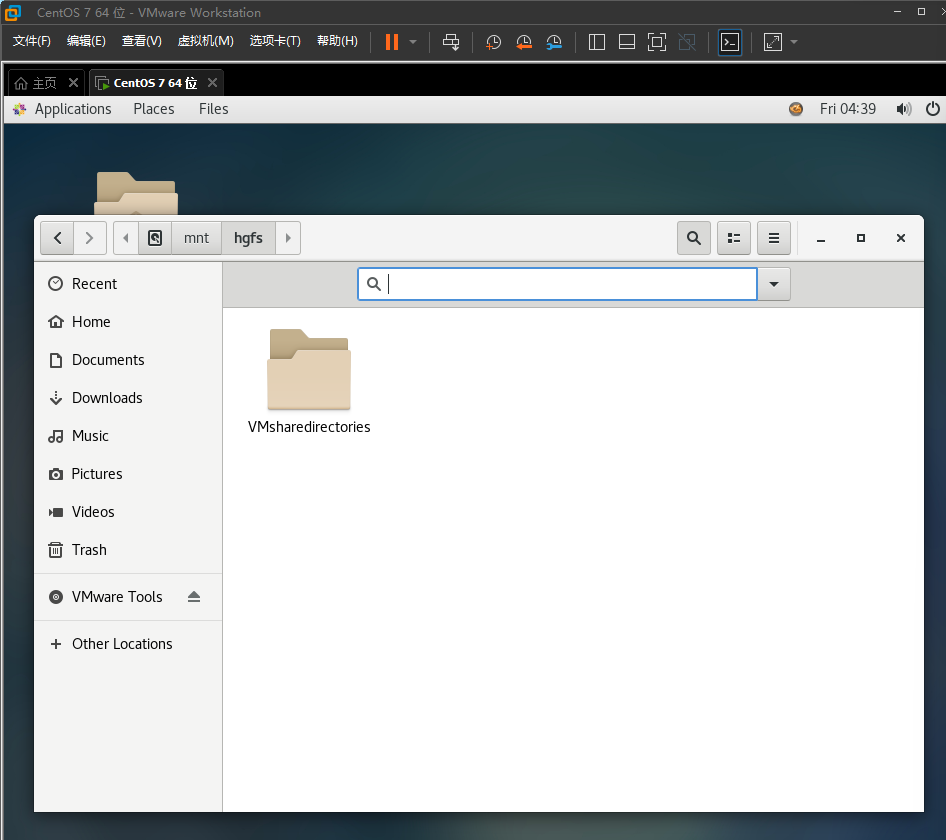Navigate to the mnt path segment

[196, 238]
